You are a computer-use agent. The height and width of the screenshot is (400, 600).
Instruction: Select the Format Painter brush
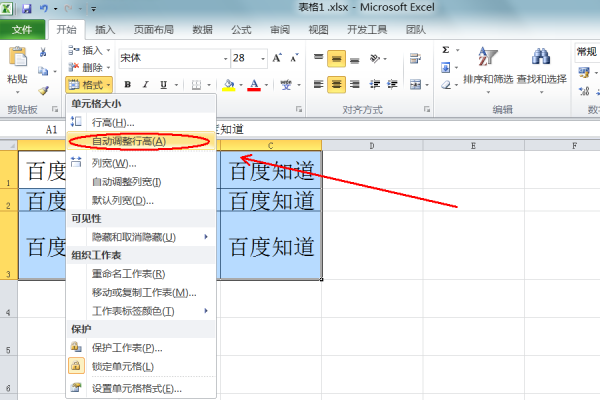click(x=43, y=90)
